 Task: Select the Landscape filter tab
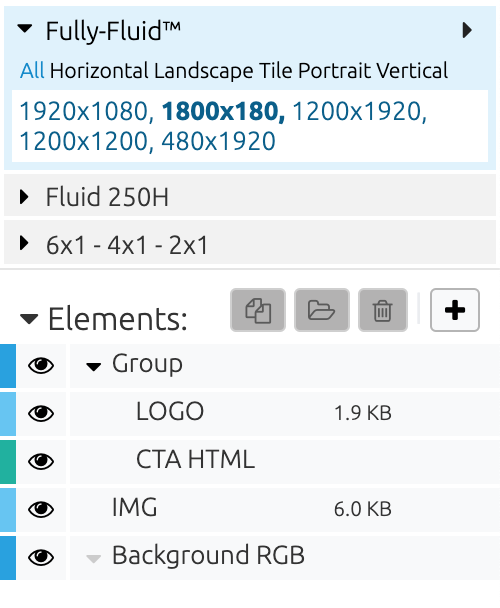tap(204, 71)
